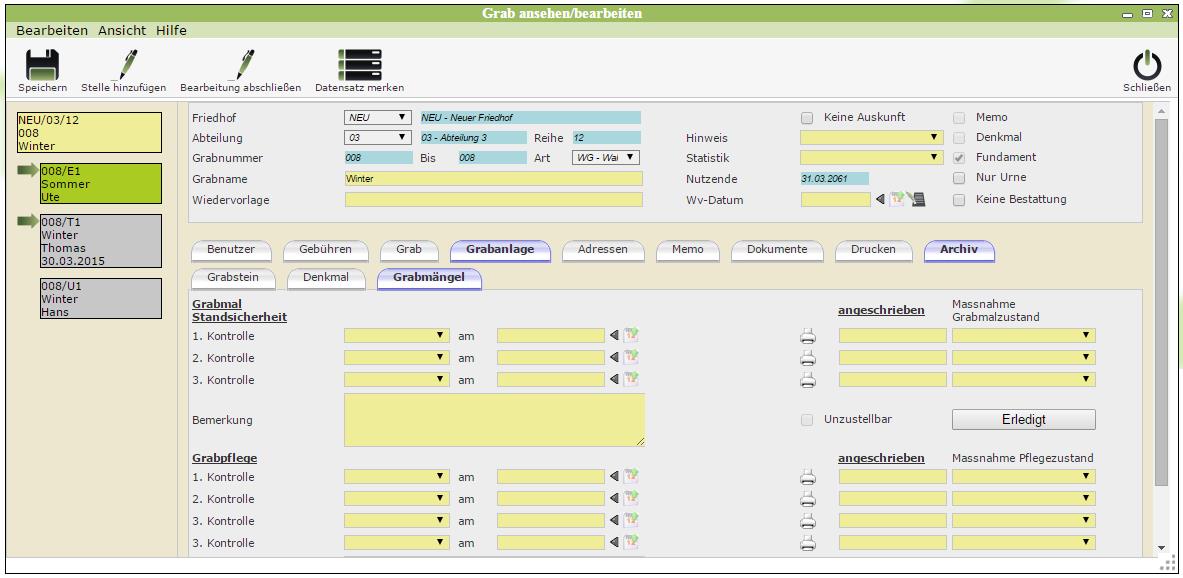
Task: Click the Datensatz merken icon
Action: click(x=359, y=66)
